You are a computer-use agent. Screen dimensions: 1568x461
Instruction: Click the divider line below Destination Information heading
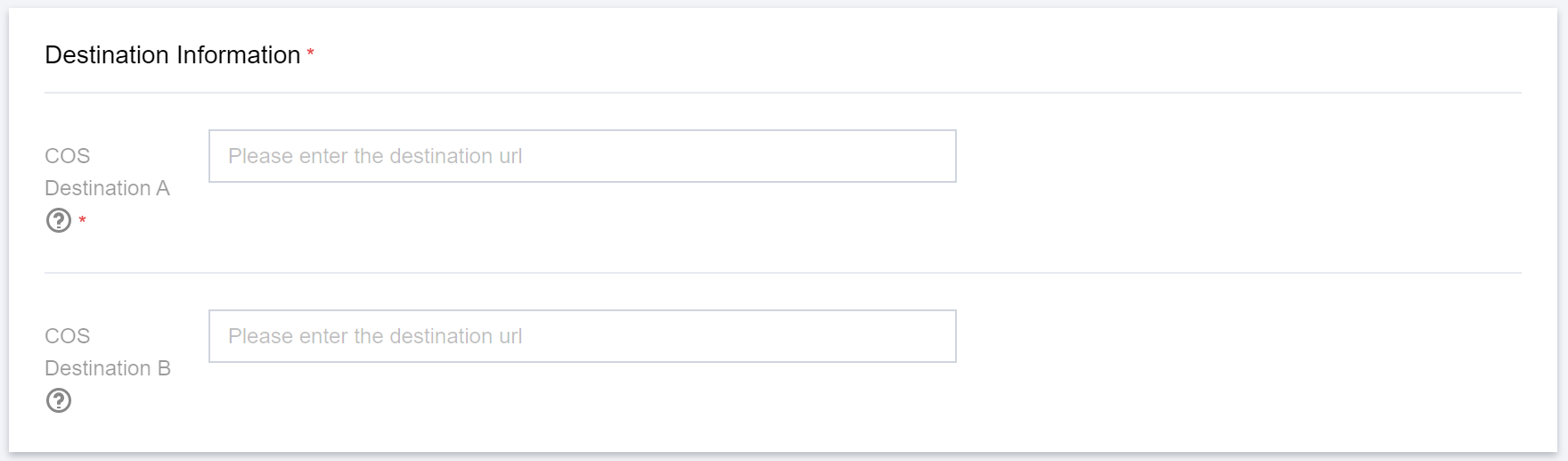click(x=782, y=93)
